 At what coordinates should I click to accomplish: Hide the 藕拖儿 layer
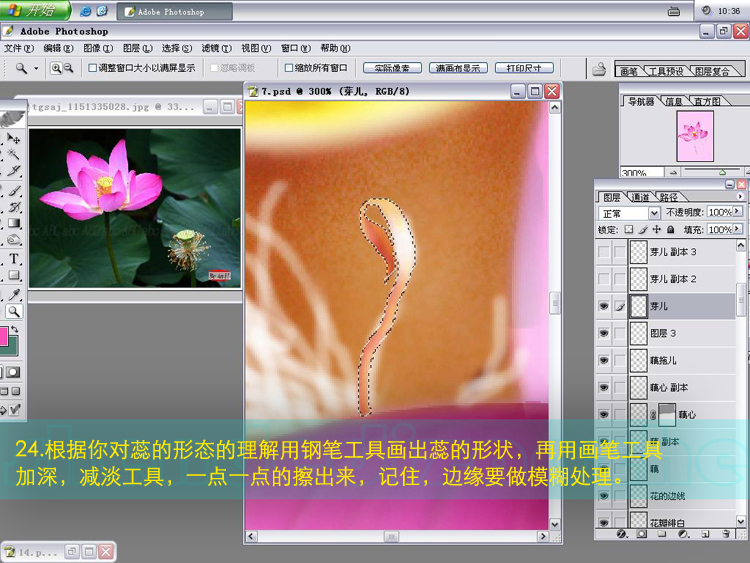point(604,360)
